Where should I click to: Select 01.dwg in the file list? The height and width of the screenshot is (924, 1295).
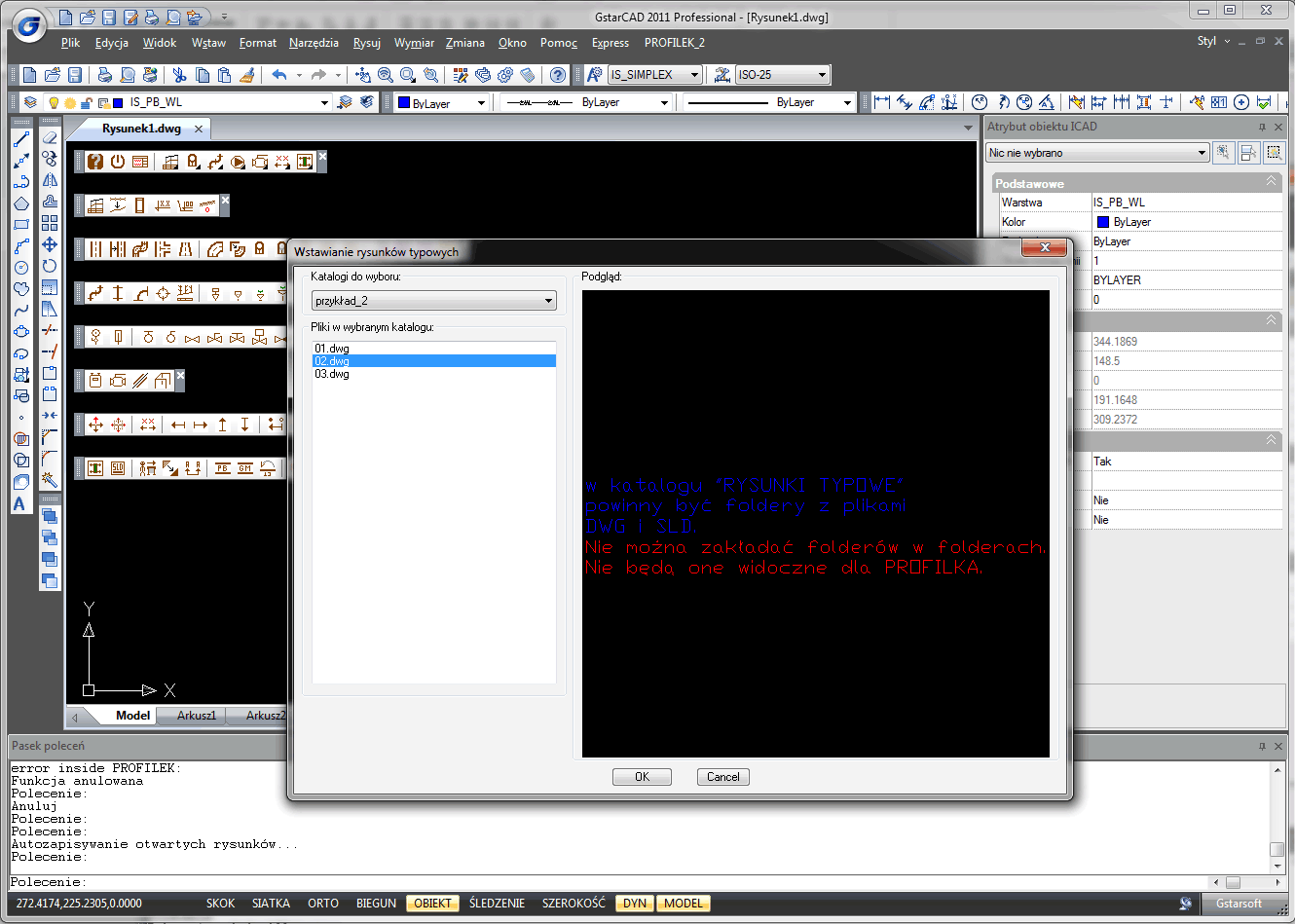pyautogui.click(x=433, y=349)
